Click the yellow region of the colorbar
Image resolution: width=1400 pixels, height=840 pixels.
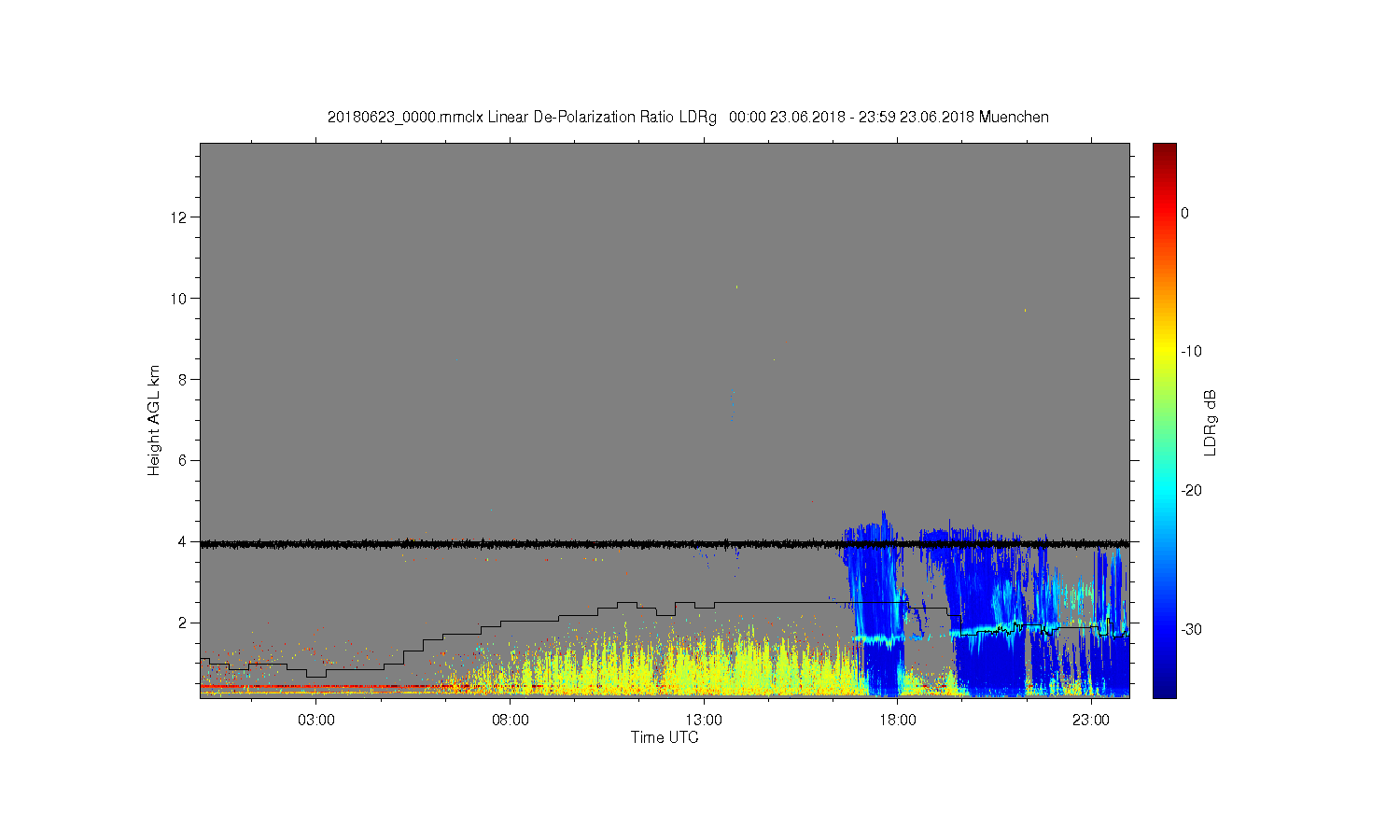click(x=1164, y=350)
